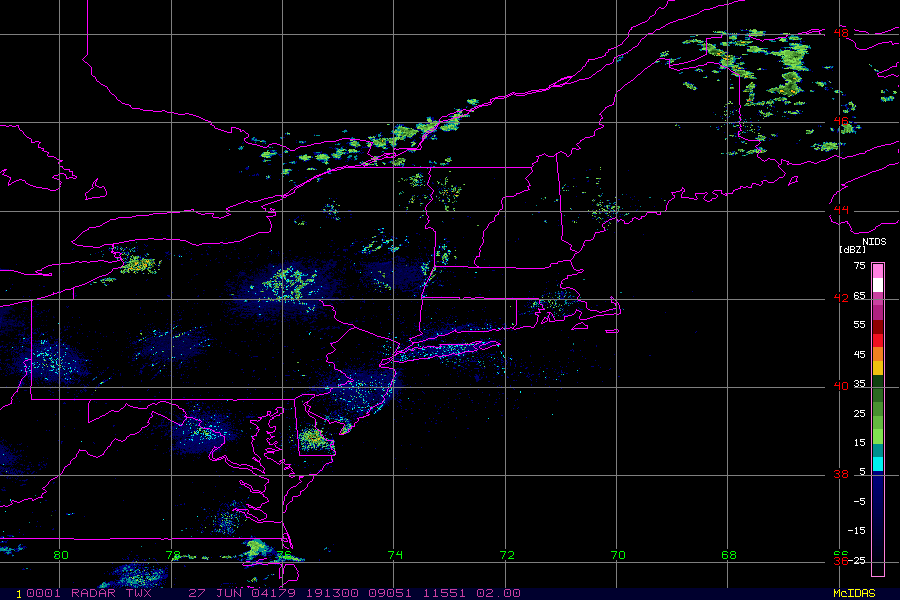The width and height of the screenshot is (900, 600).
Task: Click the 55 dBZ scale value
Action: tap(859, 325)
